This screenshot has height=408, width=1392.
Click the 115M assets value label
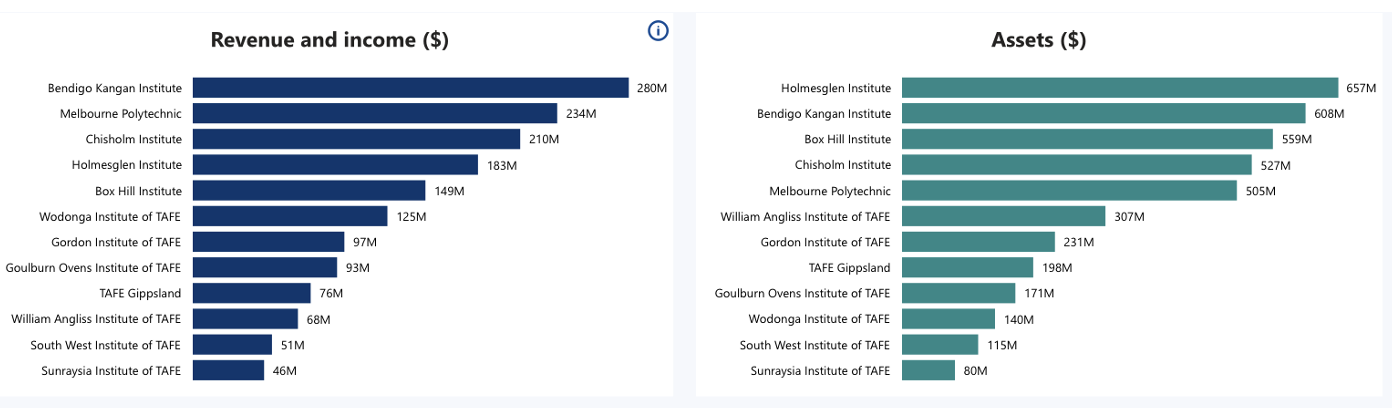click(x=1002, y=344)
